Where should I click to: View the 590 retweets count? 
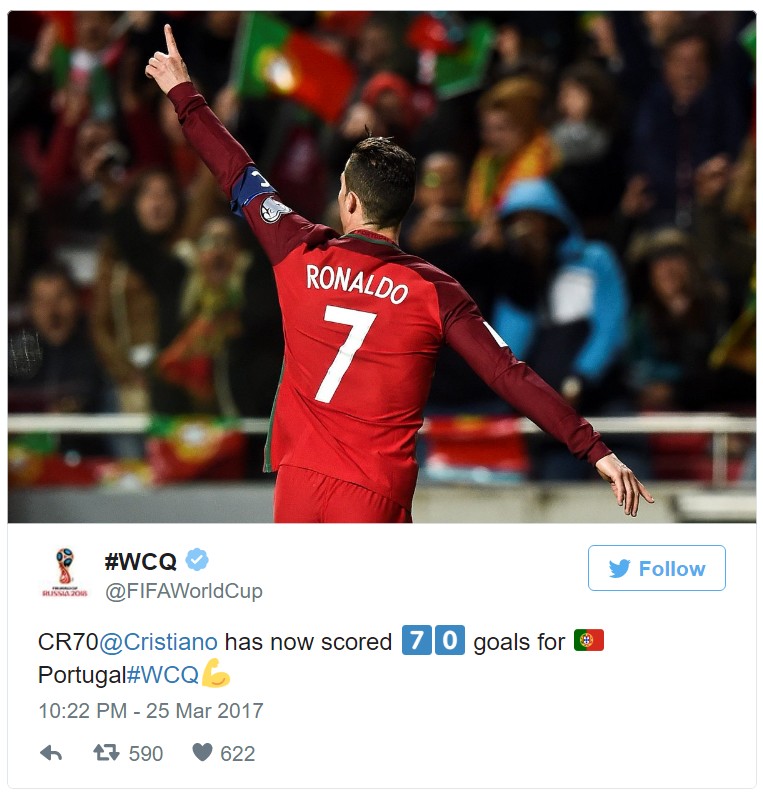point(145,753)
